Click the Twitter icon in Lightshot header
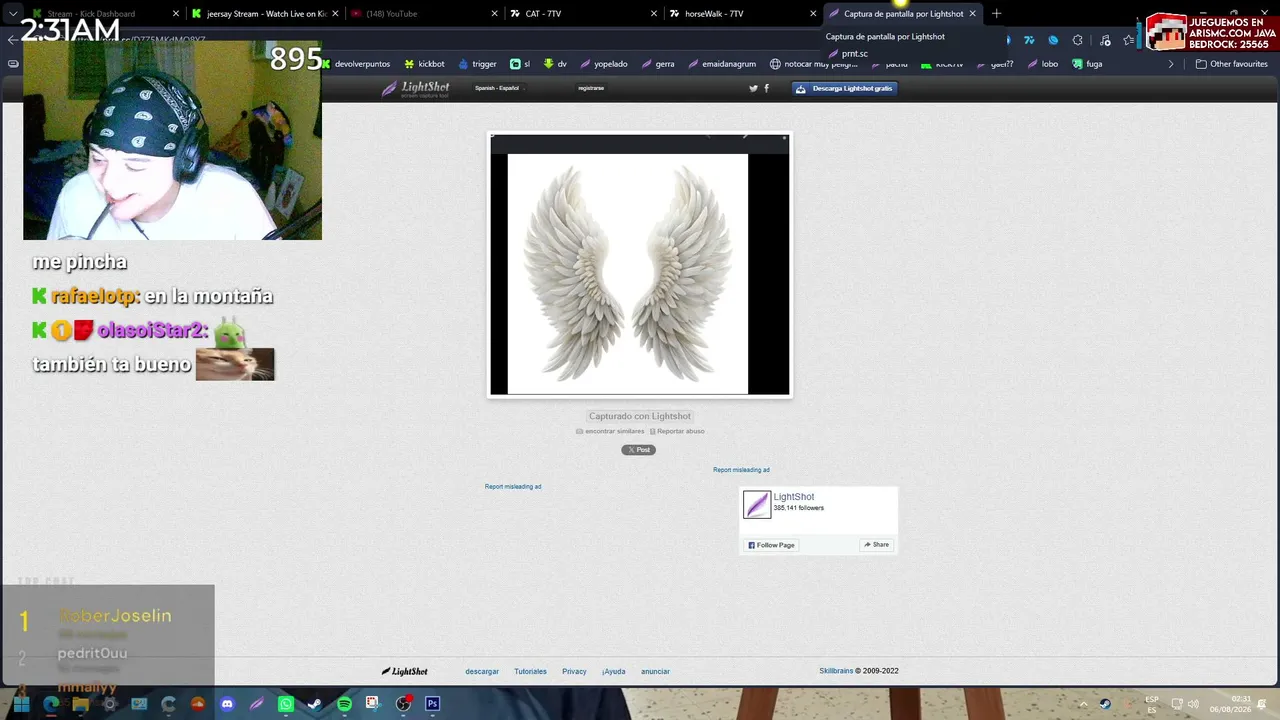 click(753, 88)
